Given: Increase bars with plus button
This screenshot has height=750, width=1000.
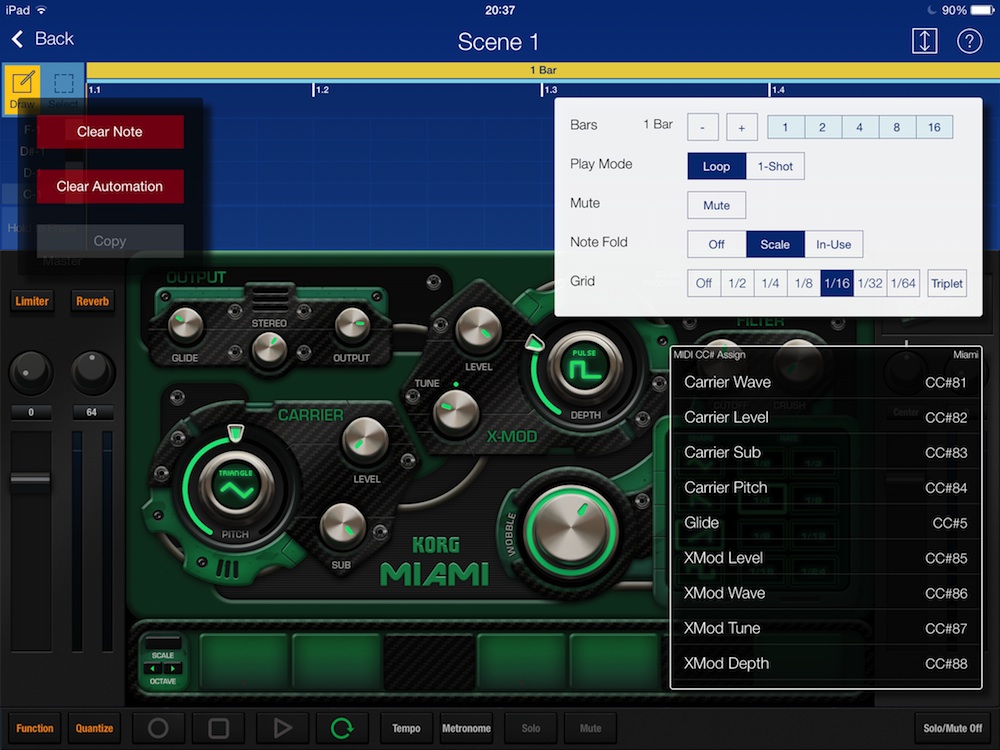Looking at the screenshot, I should [x=741, y=127].
